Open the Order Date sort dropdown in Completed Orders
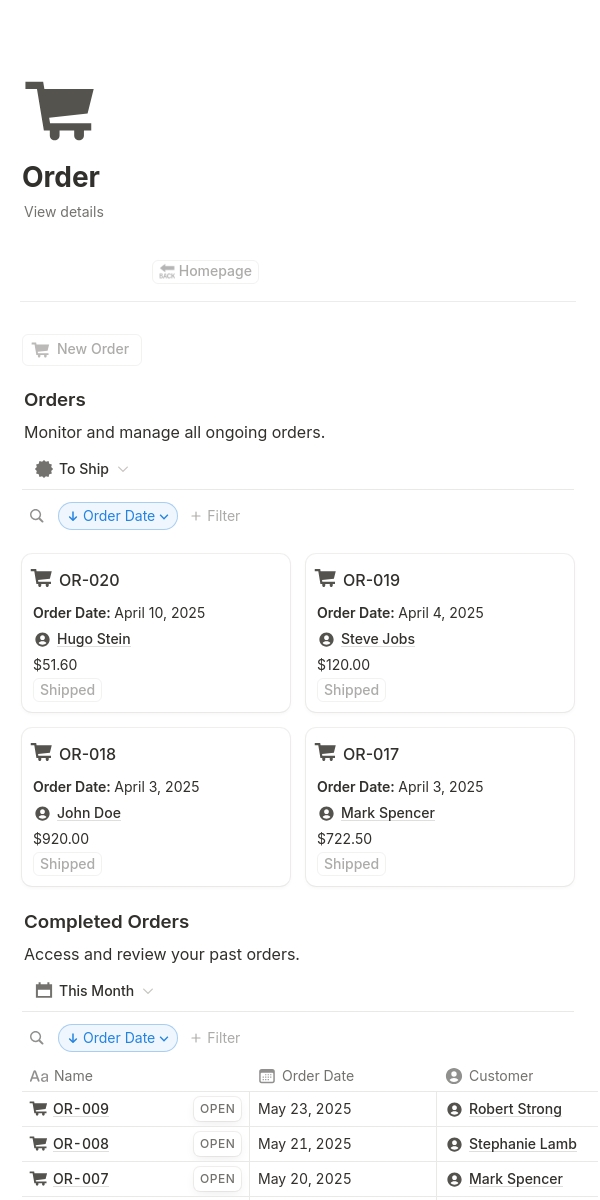This screenshot has width=600, height=1200. pos(117,1037)
